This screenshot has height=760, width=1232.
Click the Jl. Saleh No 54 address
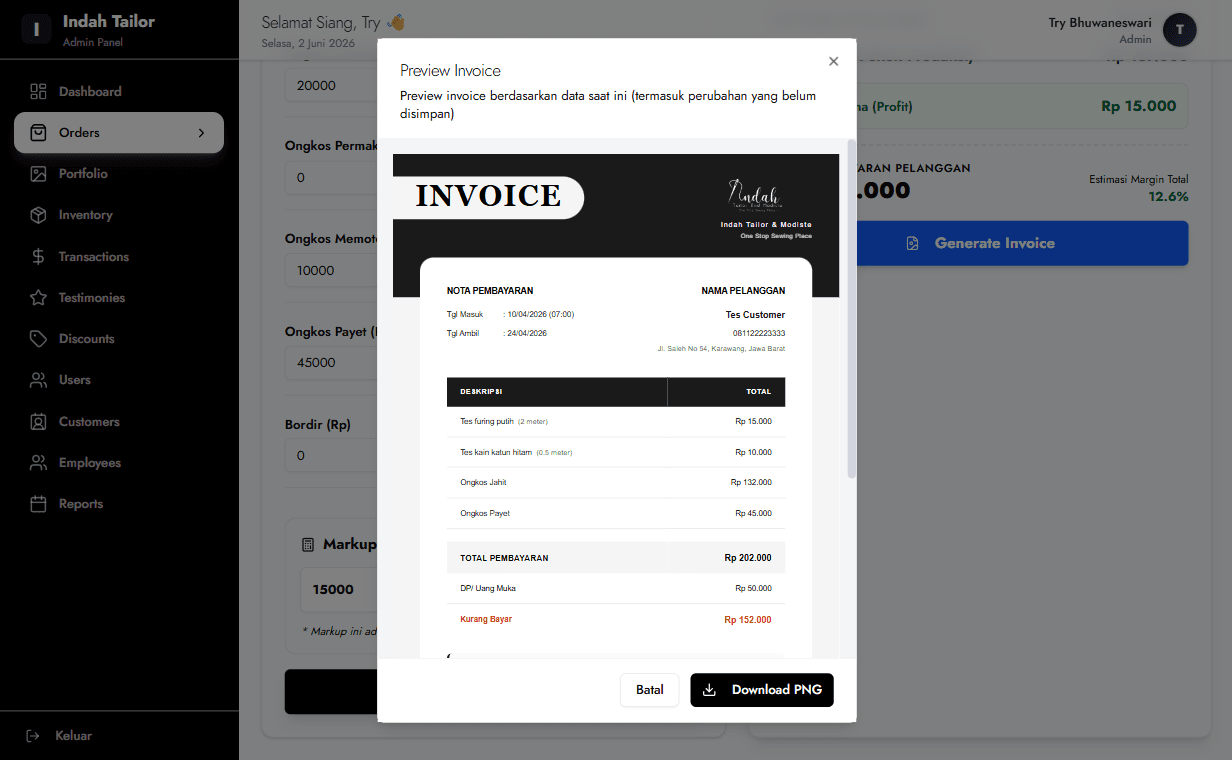click(721, 349)
